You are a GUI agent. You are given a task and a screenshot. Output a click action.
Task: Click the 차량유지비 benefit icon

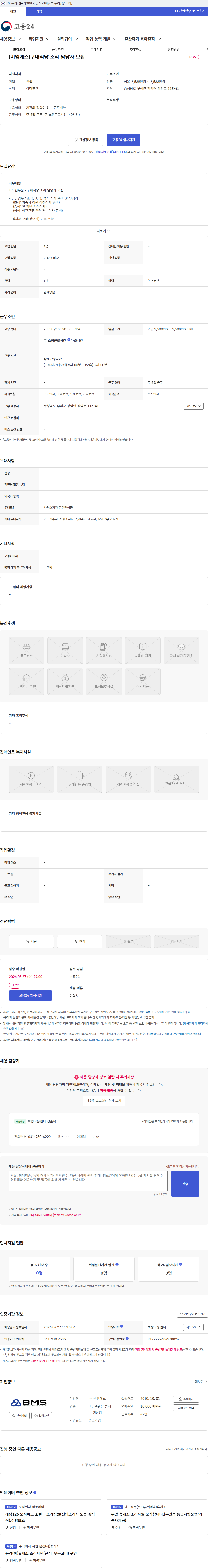104,651
